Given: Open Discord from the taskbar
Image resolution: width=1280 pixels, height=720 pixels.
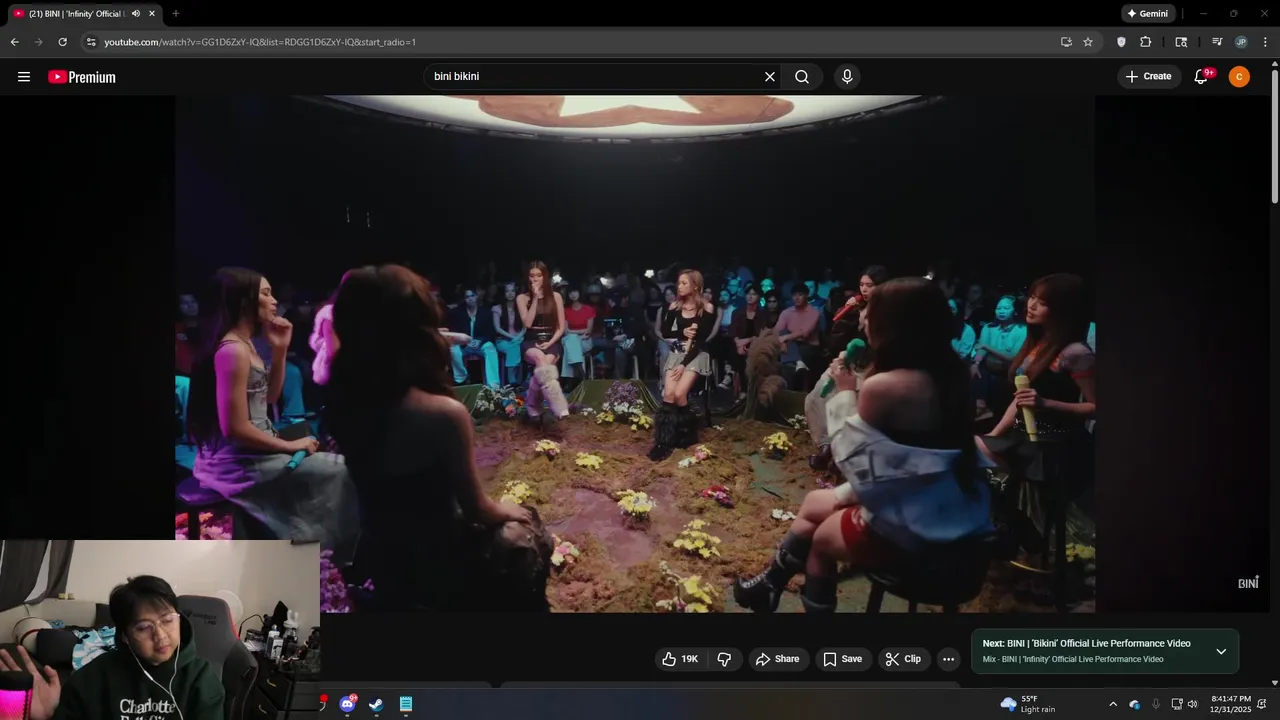Looking at the screenshot, I should pyautogui.click(x=348, y=704).
